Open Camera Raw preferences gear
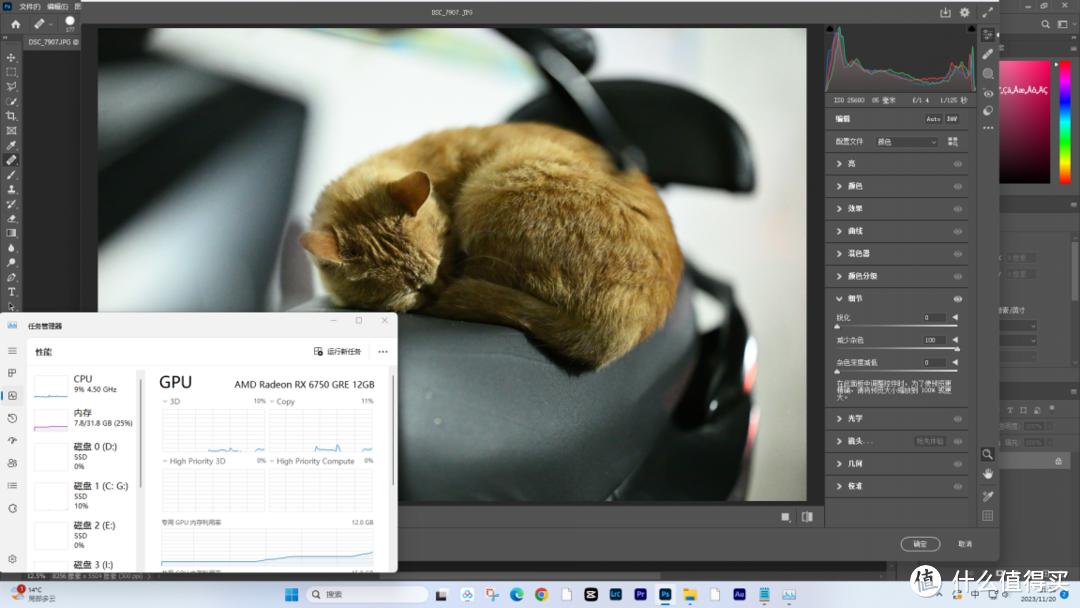This screenshot has width=1080, height=608. click(x=964, y=12)
